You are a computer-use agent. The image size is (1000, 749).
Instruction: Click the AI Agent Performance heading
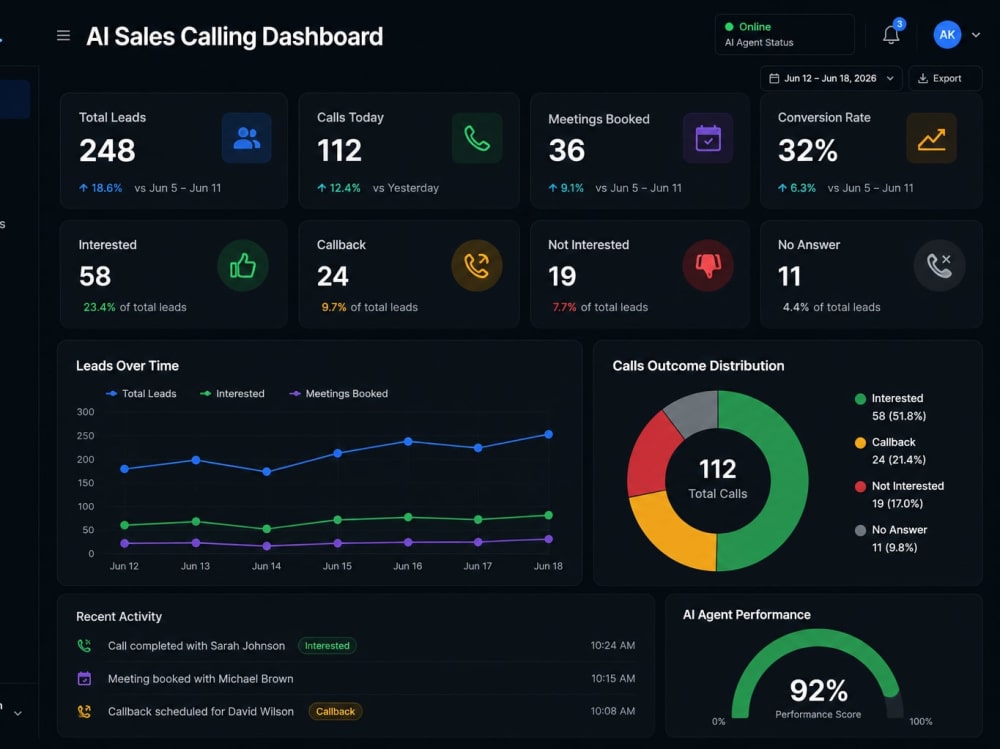pos(747,614)
